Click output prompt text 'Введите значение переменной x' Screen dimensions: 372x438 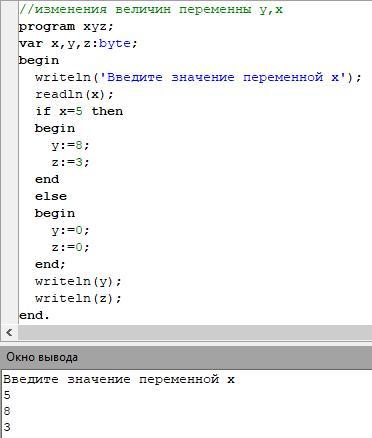tap(119, 379)
